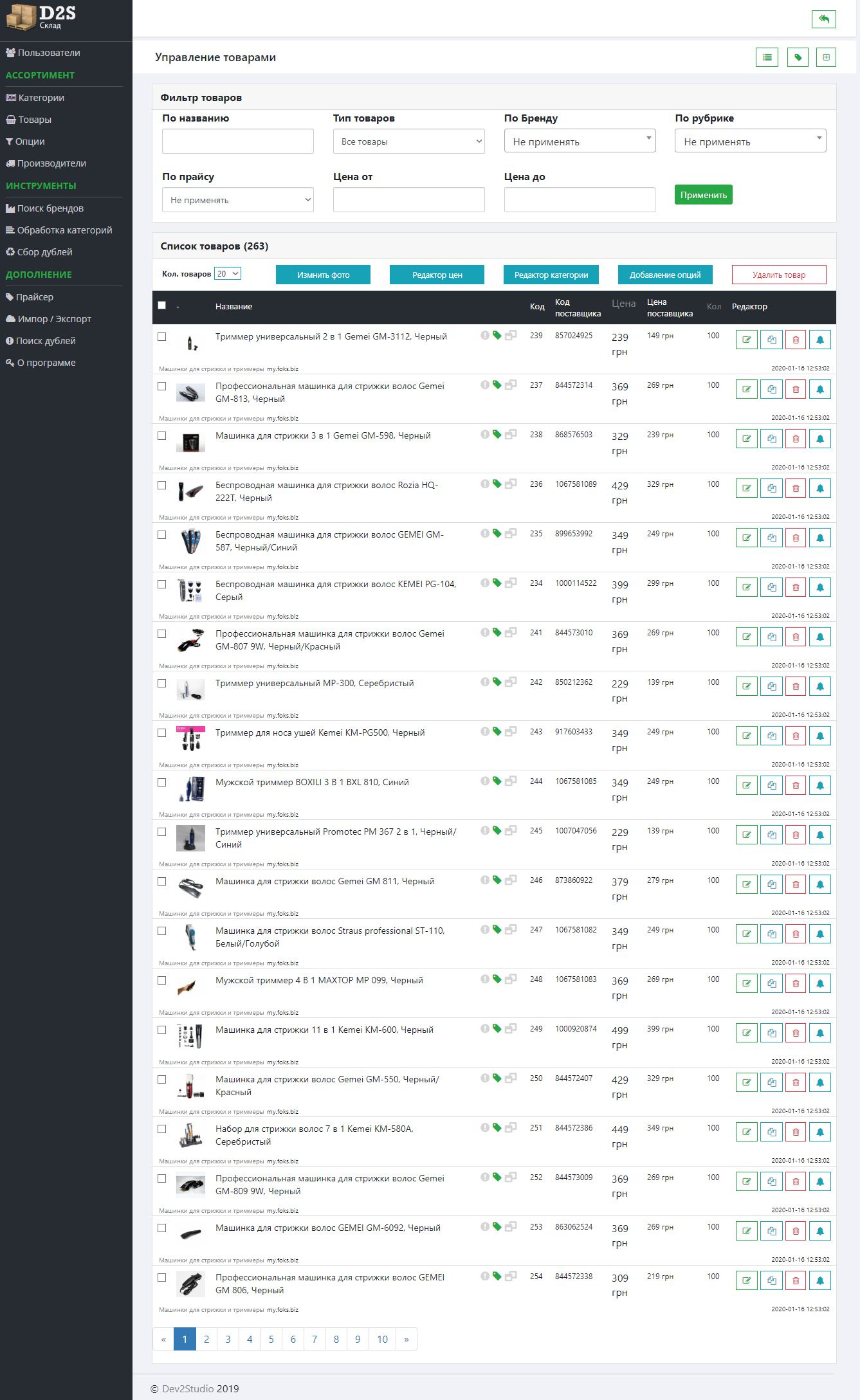This screenshot has width=860, height=1400.
Task: Click bell icon for Kemei KM-600 row
Action: tap(820, 1033)
